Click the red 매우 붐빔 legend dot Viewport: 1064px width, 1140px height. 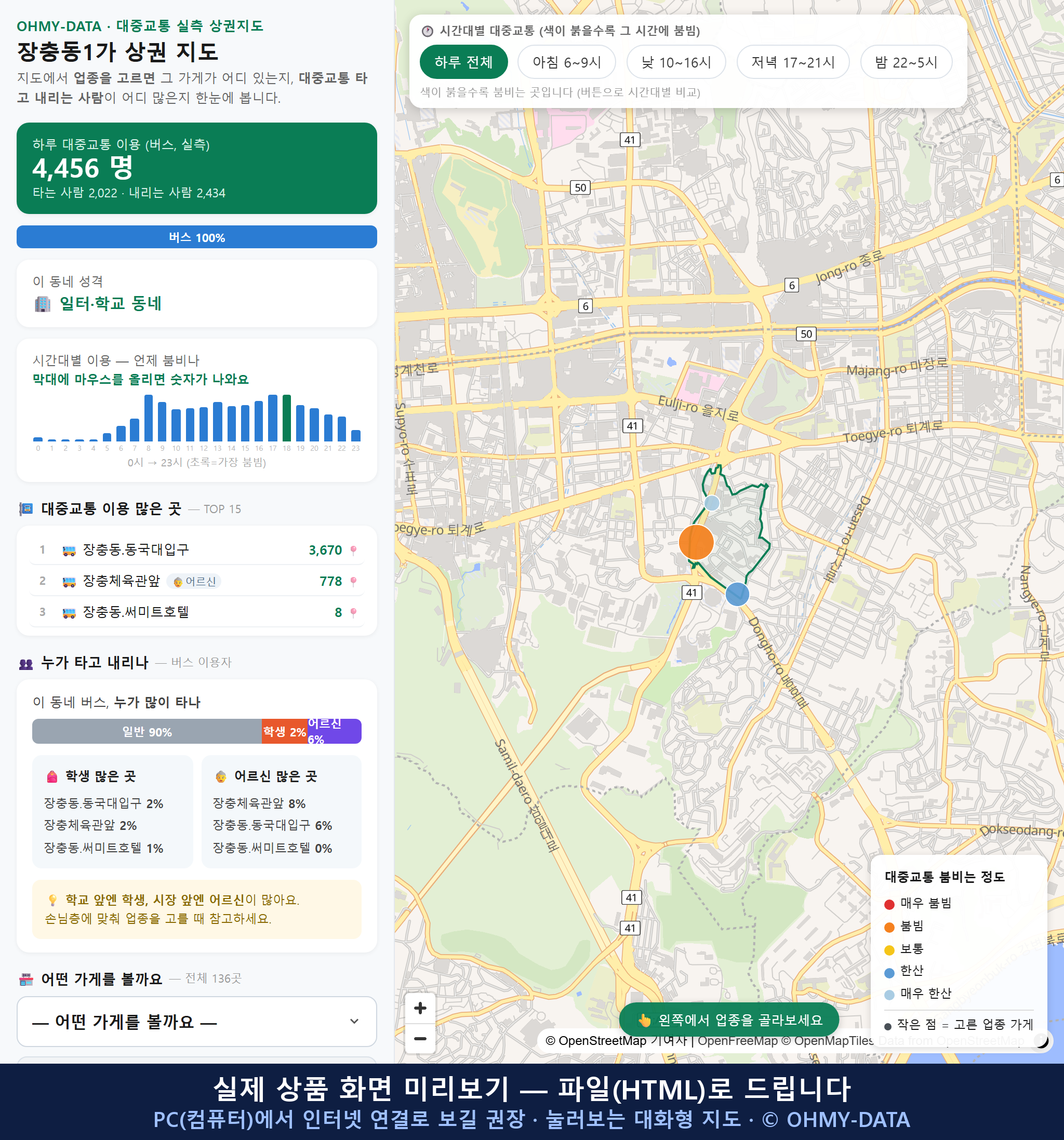889,904
